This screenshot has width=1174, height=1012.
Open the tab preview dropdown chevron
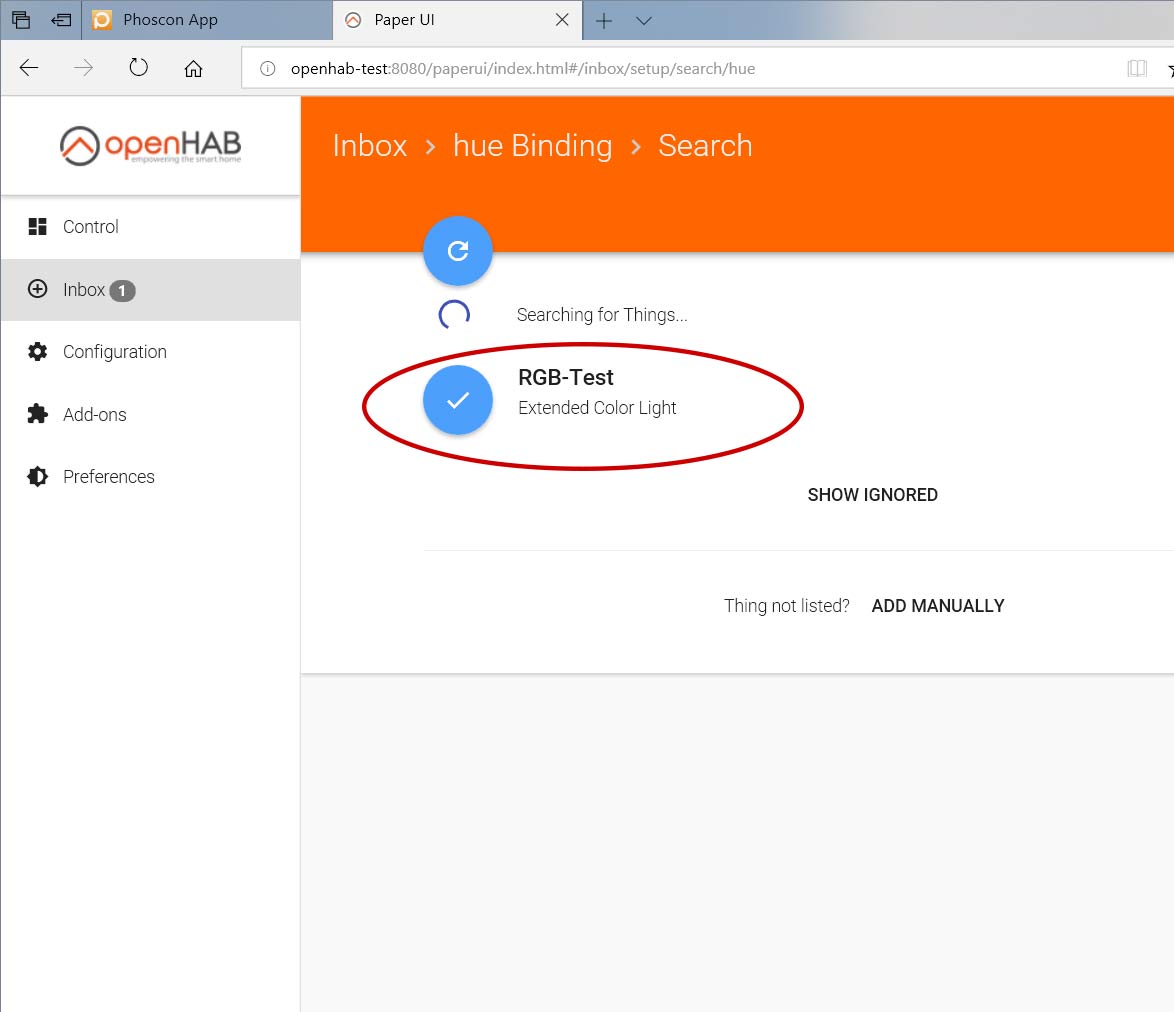tap(644, 21)
